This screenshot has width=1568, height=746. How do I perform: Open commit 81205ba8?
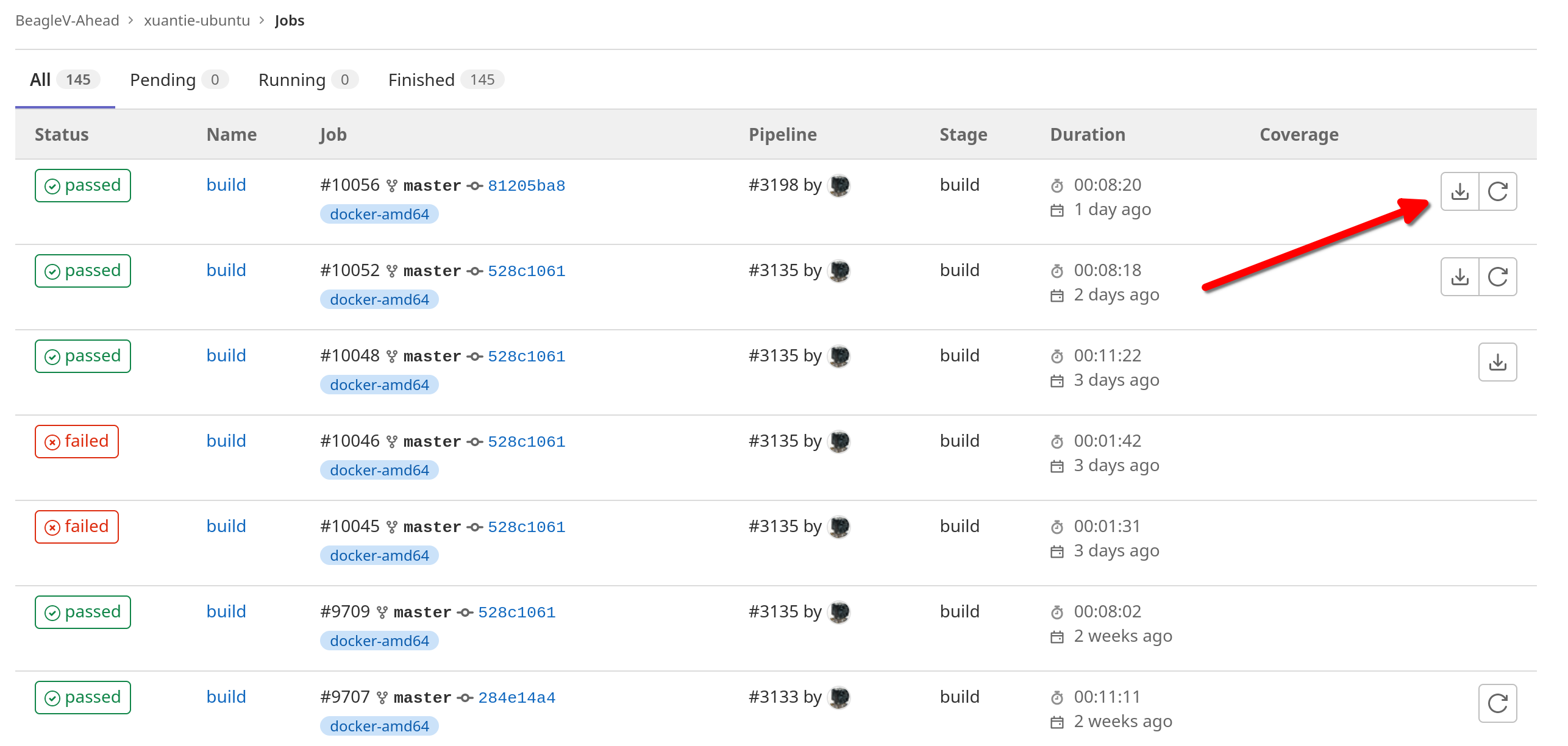527,186
